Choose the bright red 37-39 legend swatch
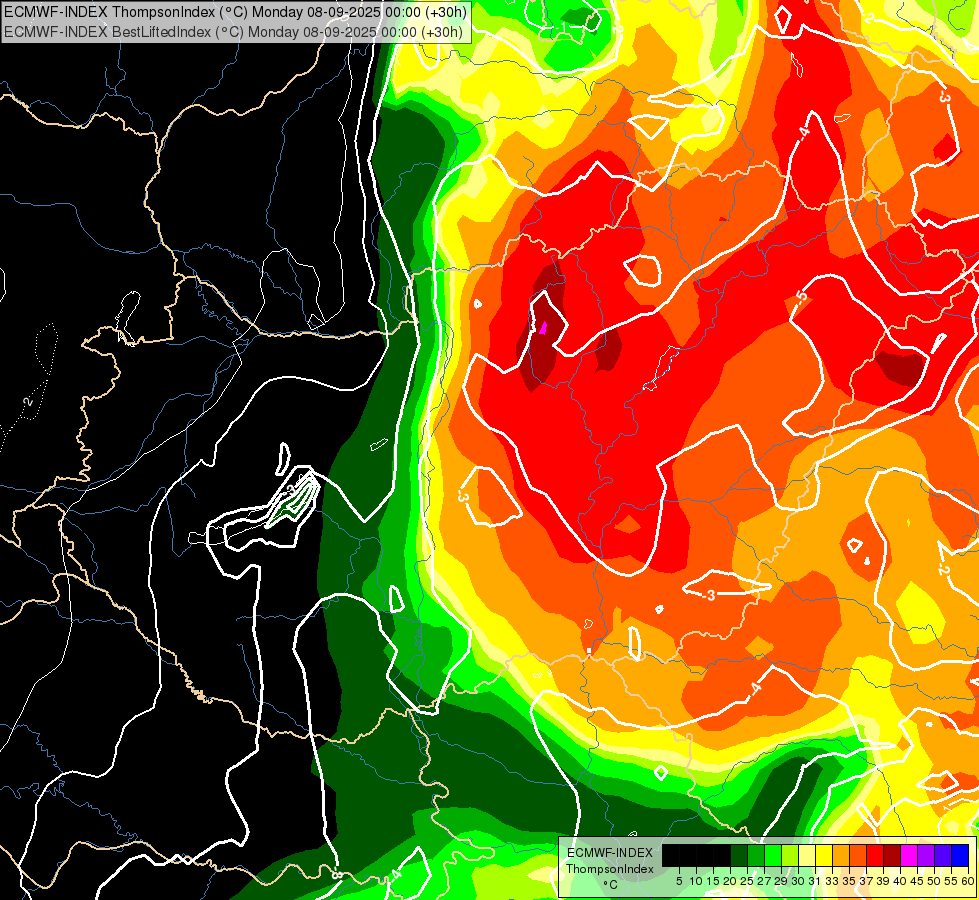 (875, 855)
